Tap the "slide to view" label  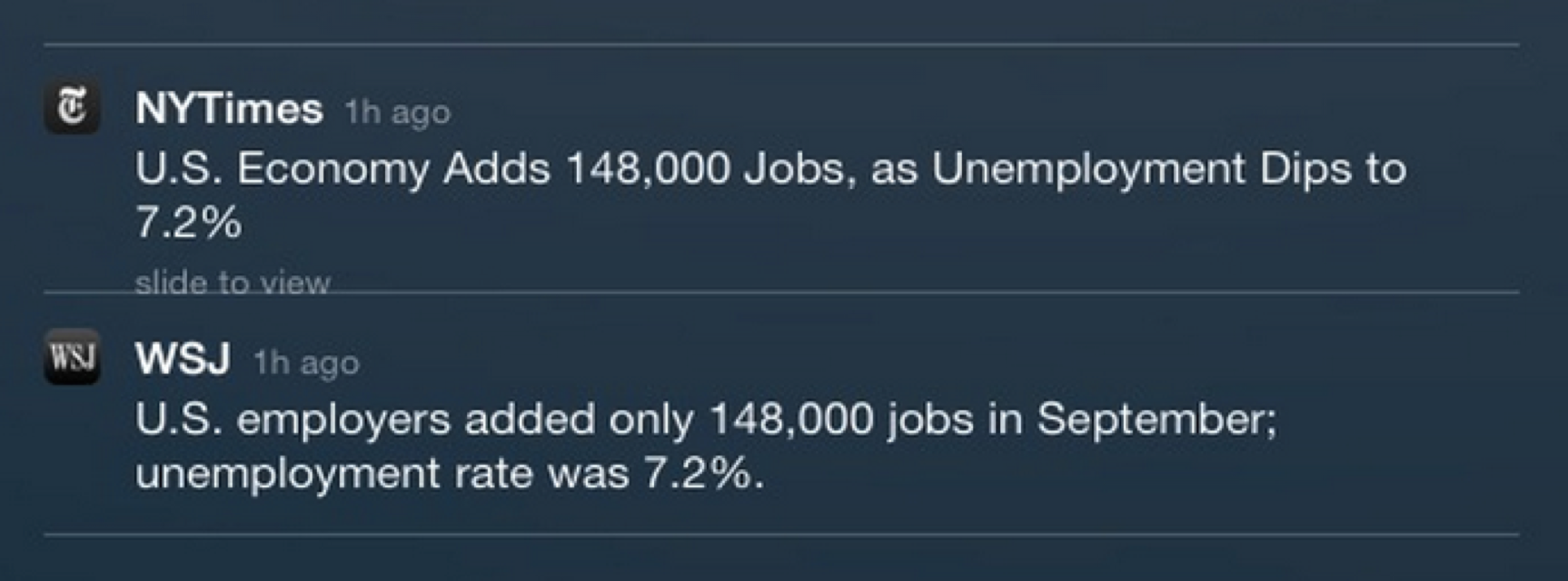233,283
